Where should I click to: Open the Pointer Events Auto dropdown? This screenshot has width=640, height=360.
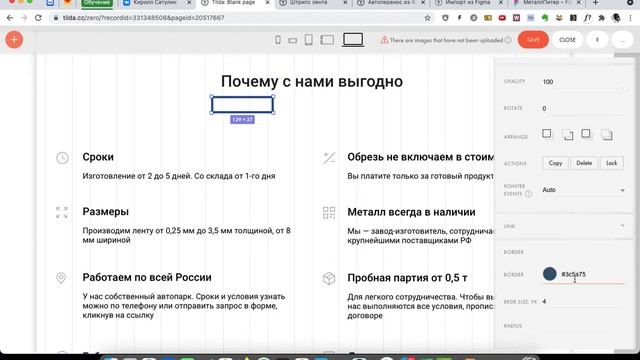tap(583, 190)
